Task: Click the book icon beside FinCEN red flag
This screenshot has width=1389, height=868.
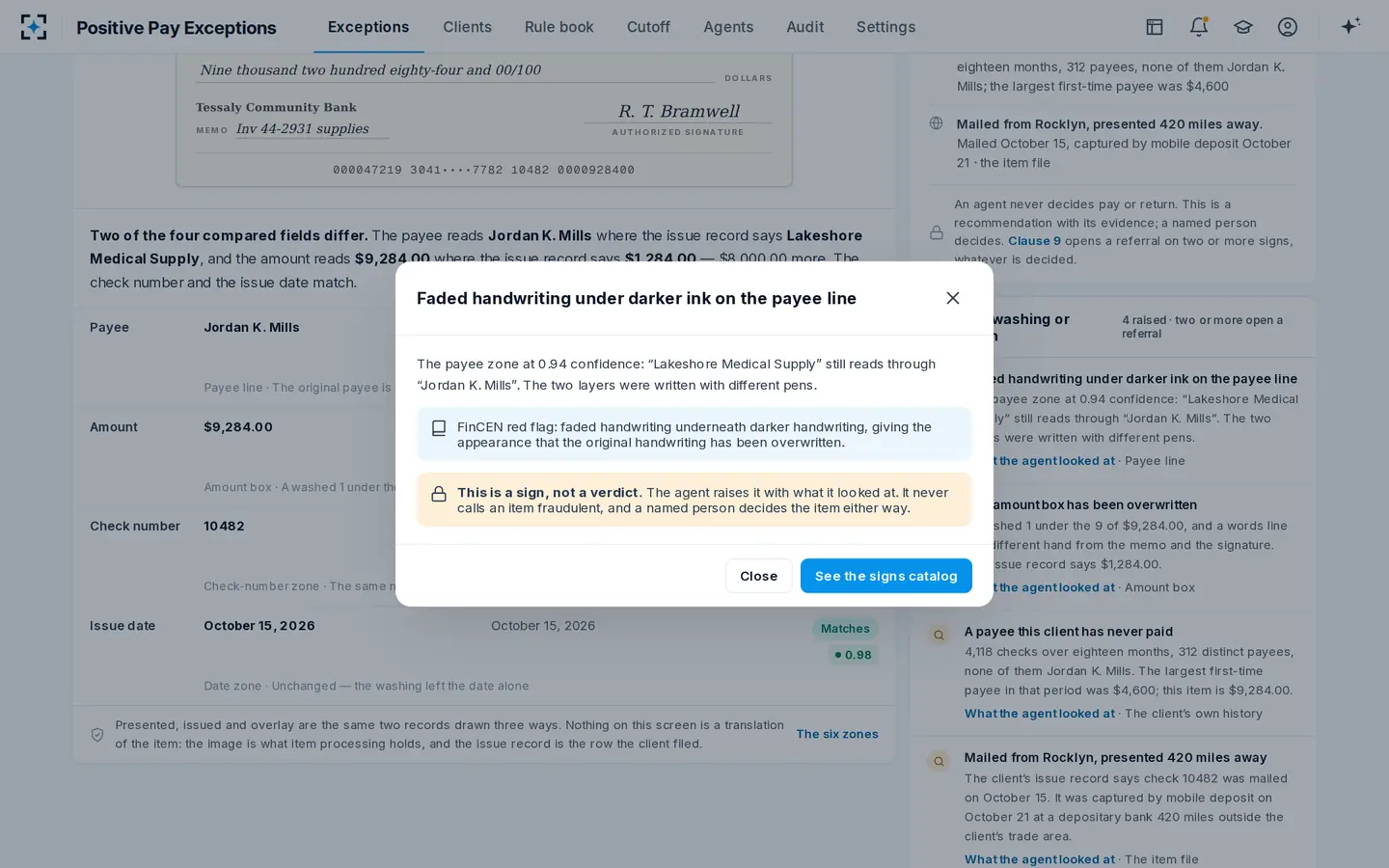Action: coord(439,428)
